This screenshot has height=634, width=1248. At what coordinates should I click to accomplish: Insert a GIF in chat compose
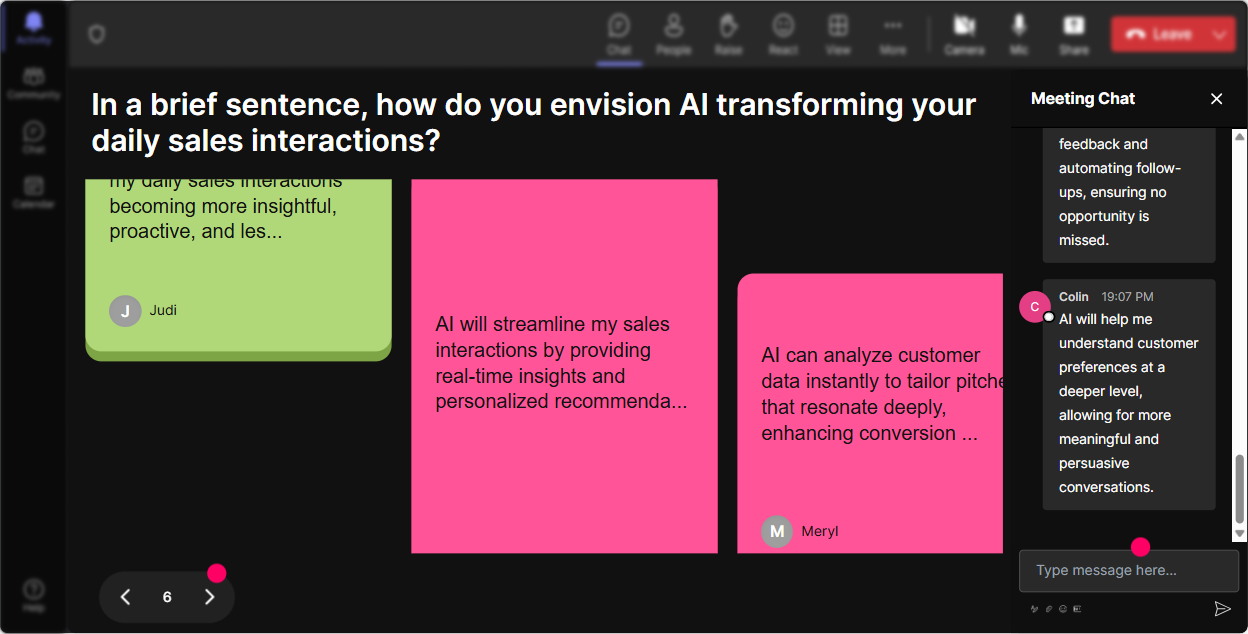click(x=1077, y=608)
